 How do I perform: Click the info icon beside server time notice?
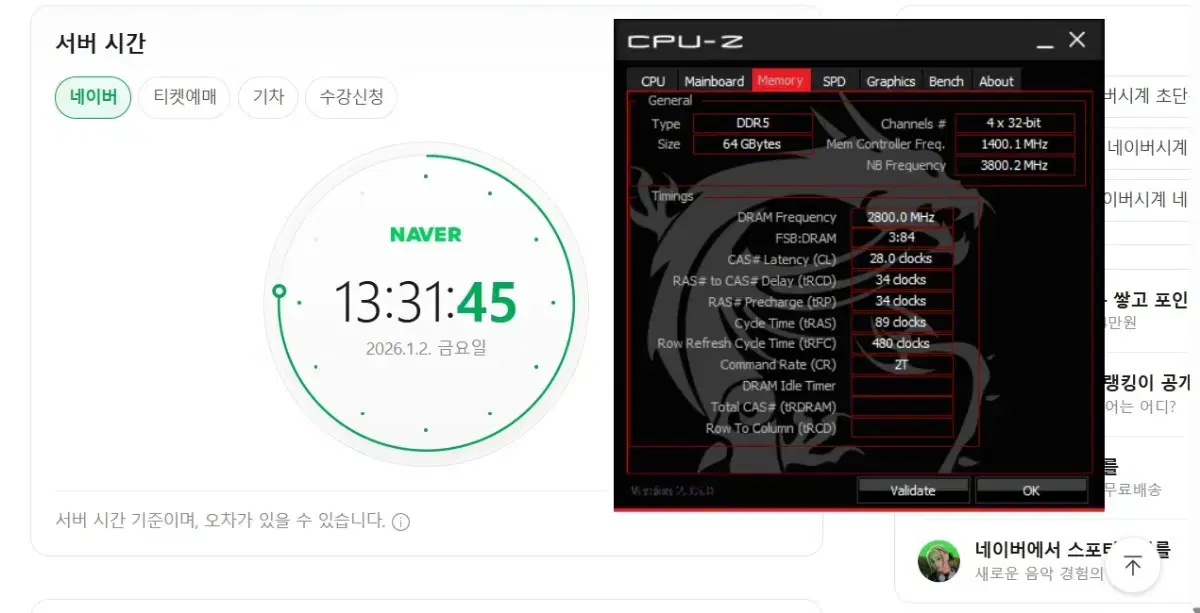[x=401, y=522]
